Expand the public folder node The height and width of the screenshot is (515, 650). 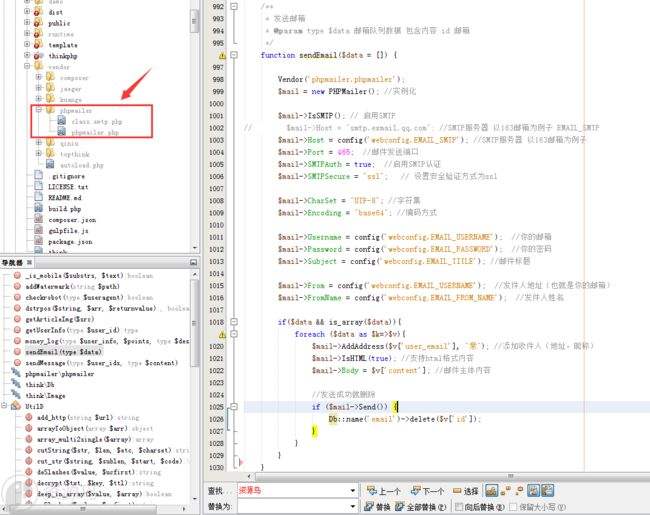point(27,22)
